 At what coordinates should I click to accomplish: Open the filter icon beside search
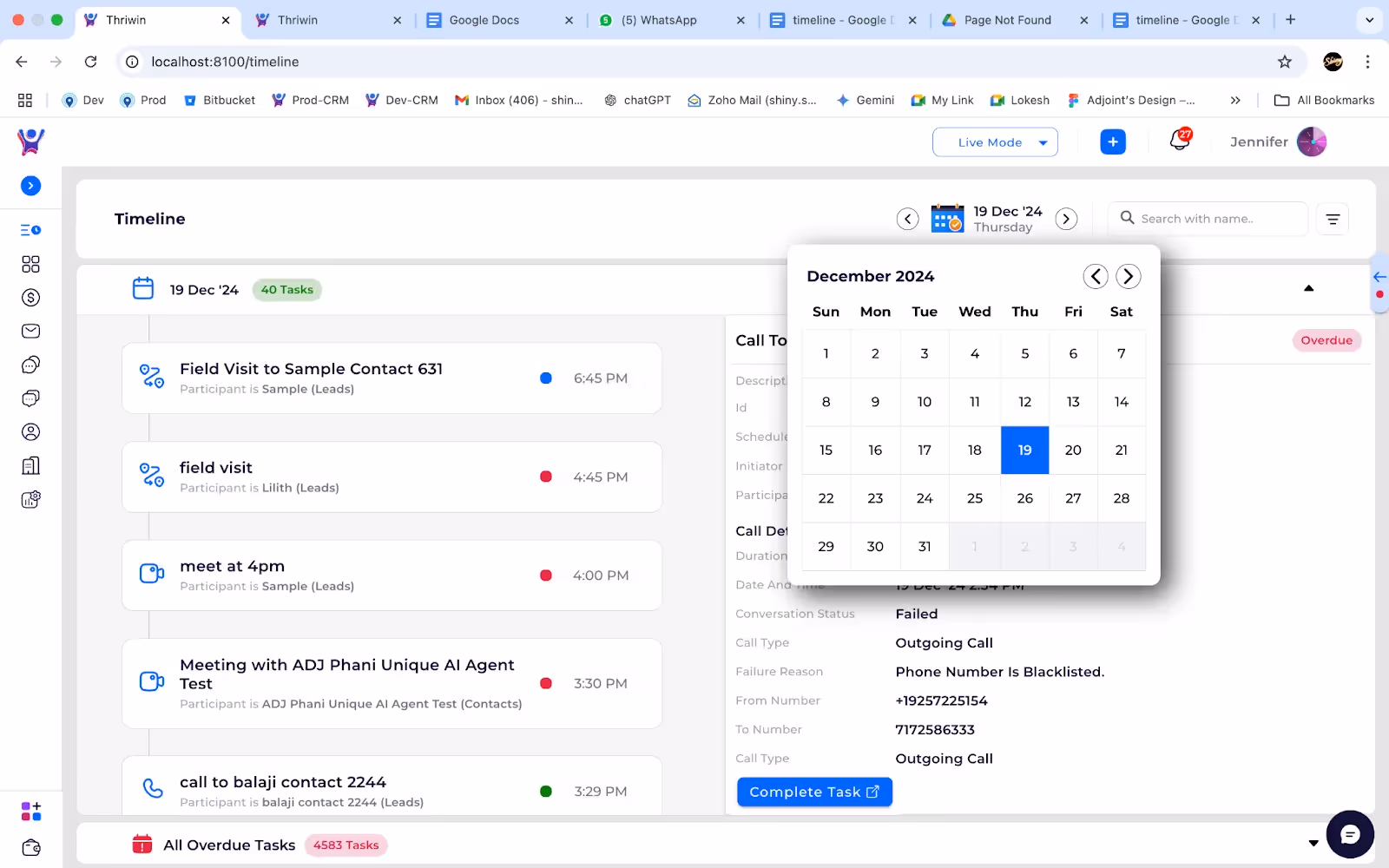(x=1333, y=219)
